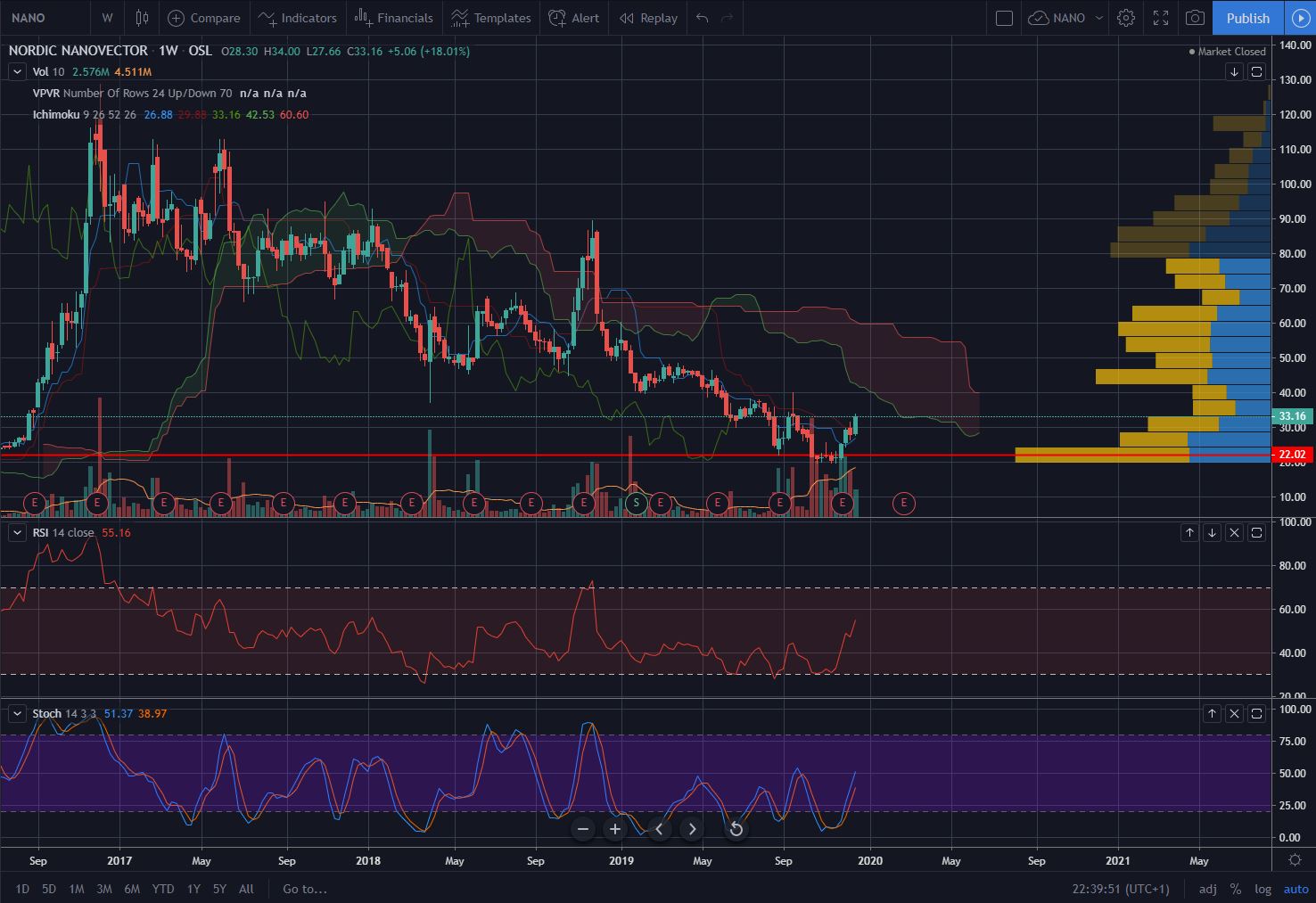Redo the last chart action

[x=727, y=18]
